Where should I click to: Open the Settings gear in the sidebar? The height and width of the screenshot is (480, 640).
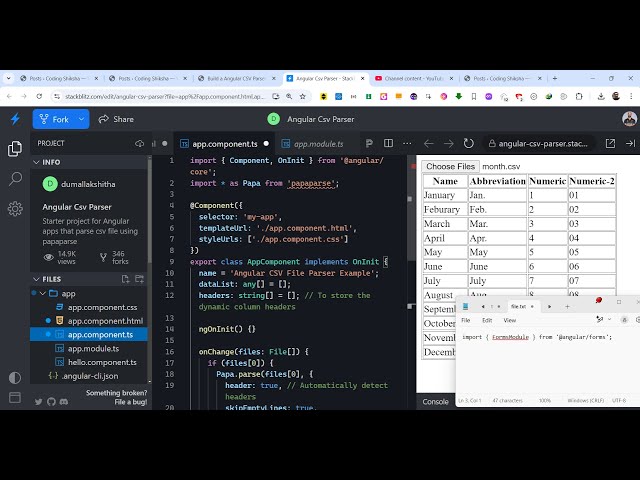coord(15,209)
